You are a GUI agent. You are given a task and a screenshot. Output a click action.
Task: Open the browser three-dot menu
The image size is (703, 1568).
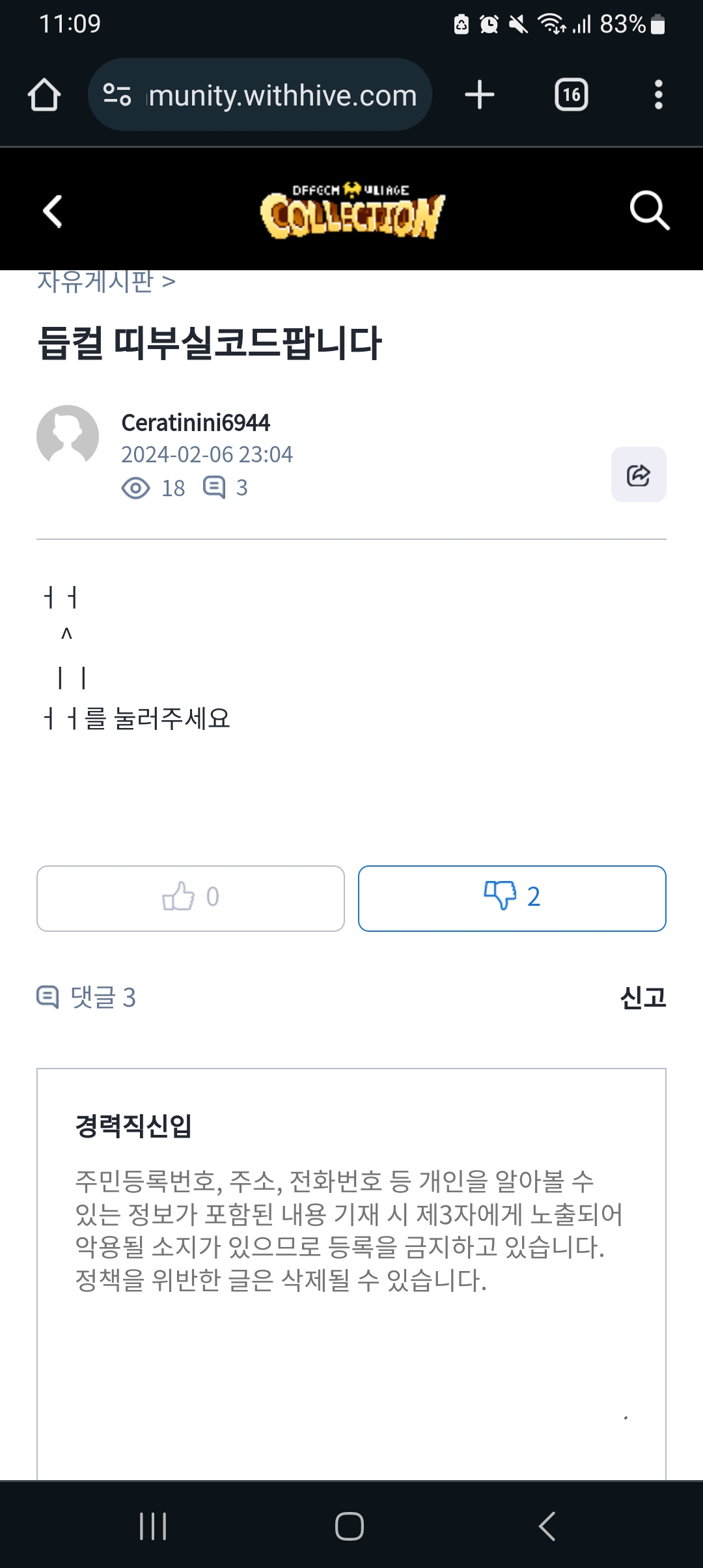click(659, 95)
